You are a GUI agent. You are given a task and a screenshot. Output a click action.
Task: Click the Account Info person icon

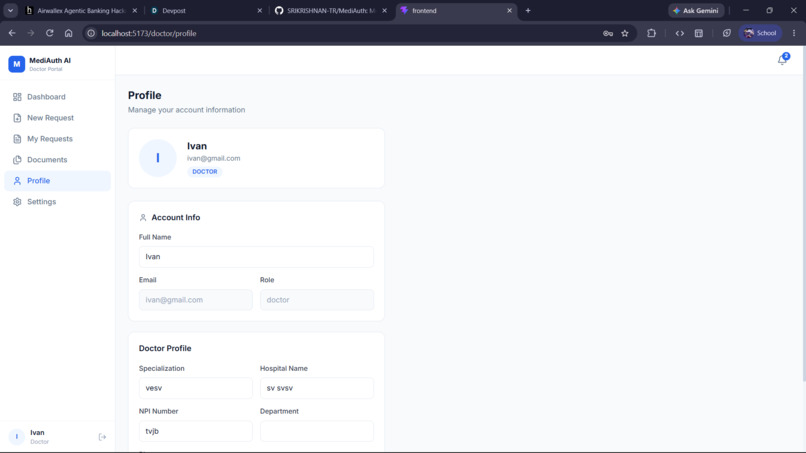[143, 218]
